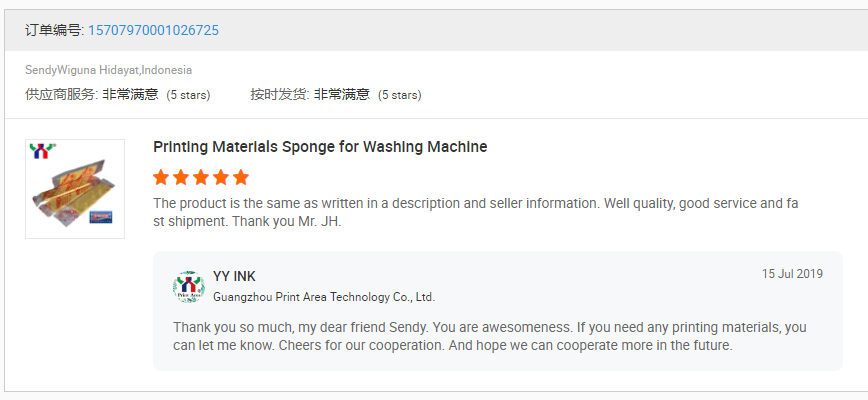Click the 15 Jul 2019 reply date
The height and width of the screenshot is (400, 868).
(x=792, y=274)
